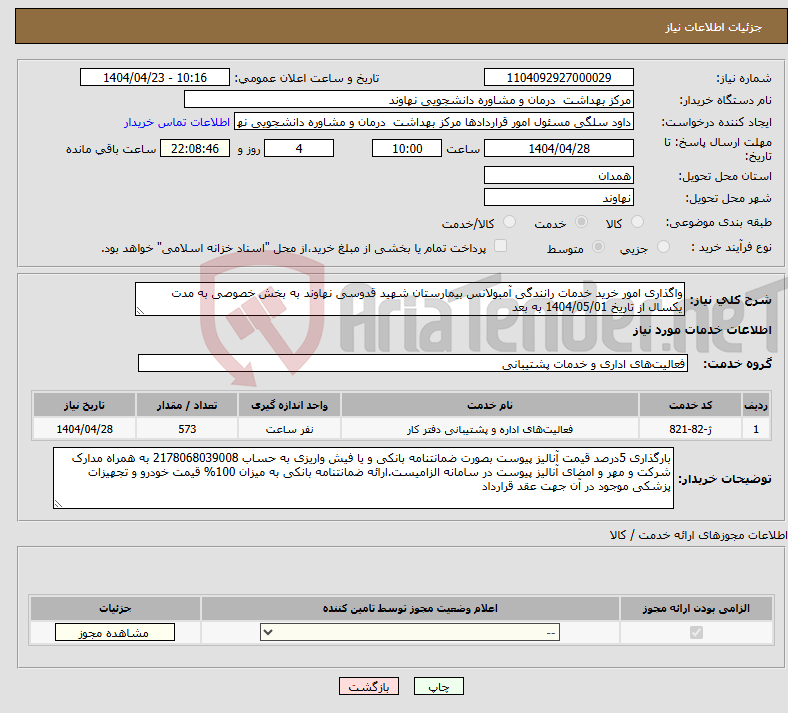The width and height of the screenshot is (788, 713).
Task: Click the شماره نیاز field 1104092927000029
Action: pyautogui.click(x=559, y=77)
